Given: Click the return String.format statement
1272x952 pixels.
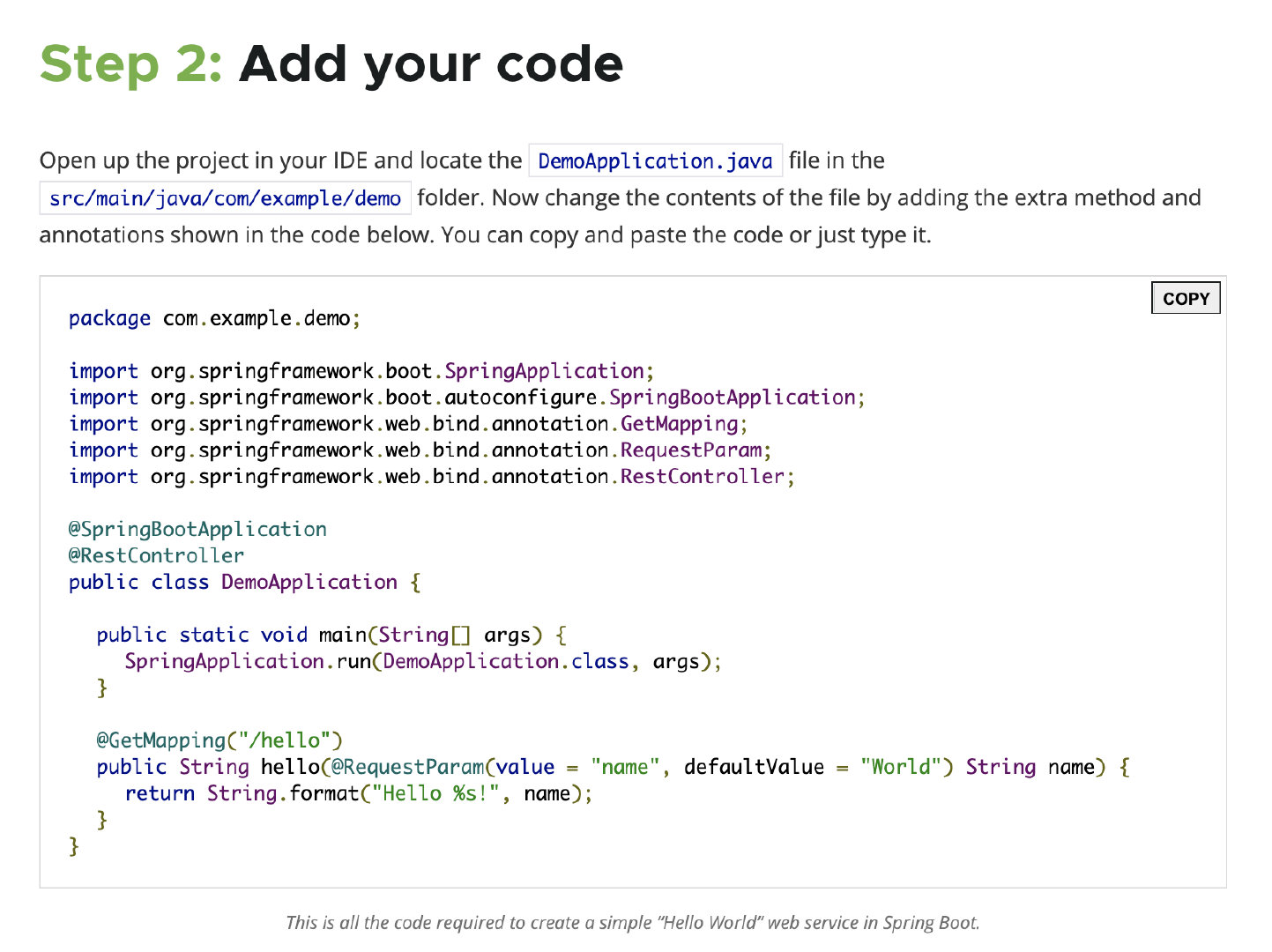Looking at the screenshot, I should [358, 793].
